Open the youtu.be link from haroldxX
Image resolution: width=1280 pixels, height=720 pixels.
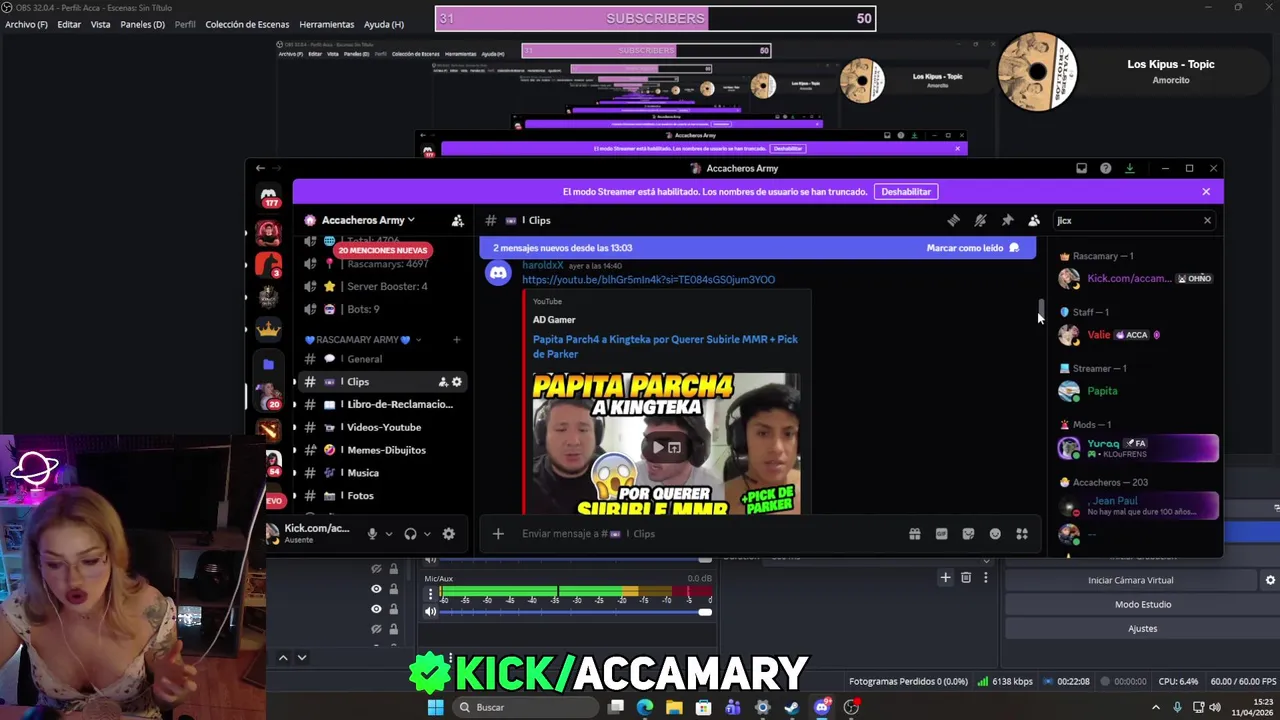click(x=648, y=280)
